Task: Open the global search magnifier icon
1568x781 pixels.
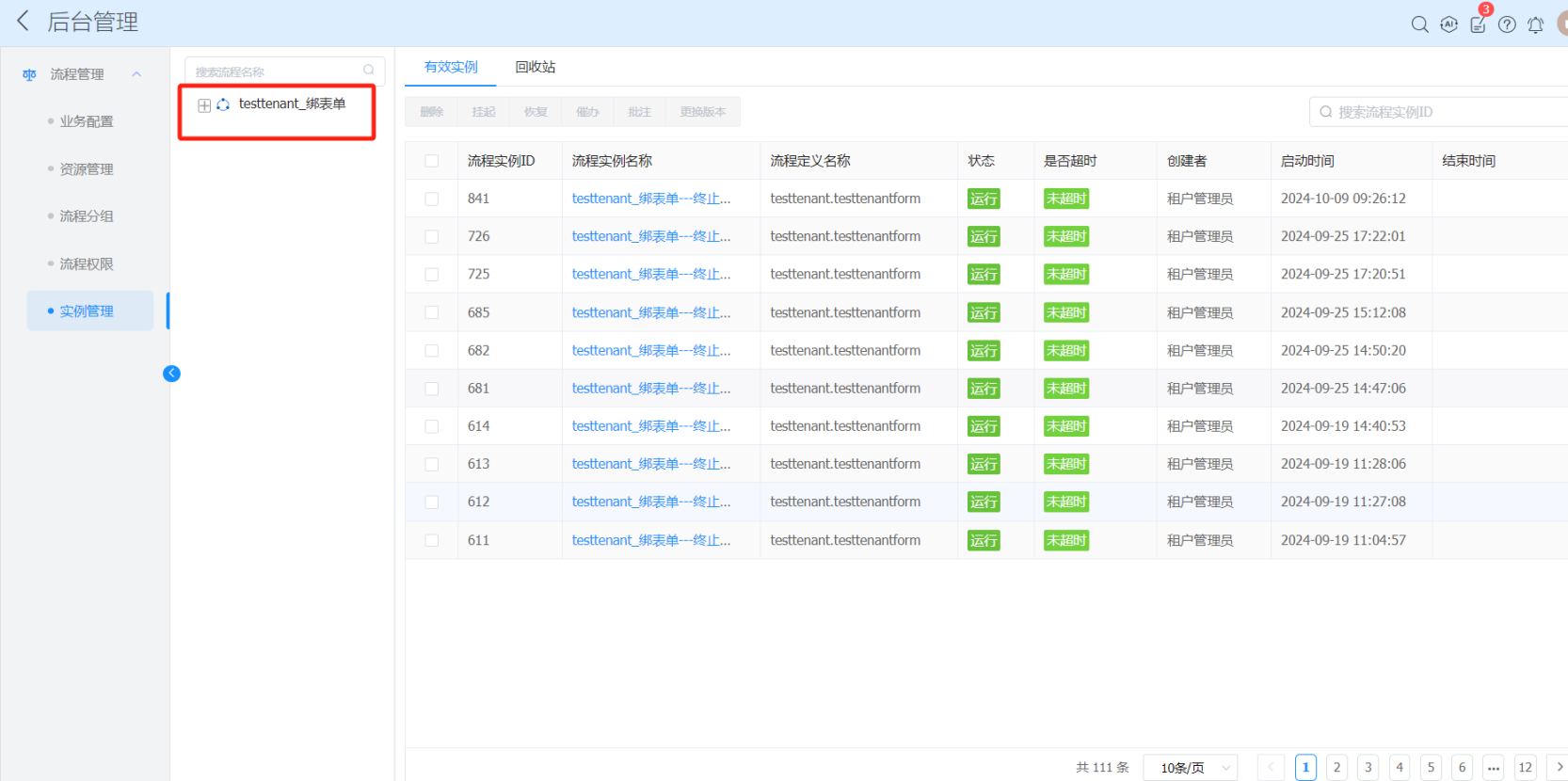Action: click(x=1419, y=24)
